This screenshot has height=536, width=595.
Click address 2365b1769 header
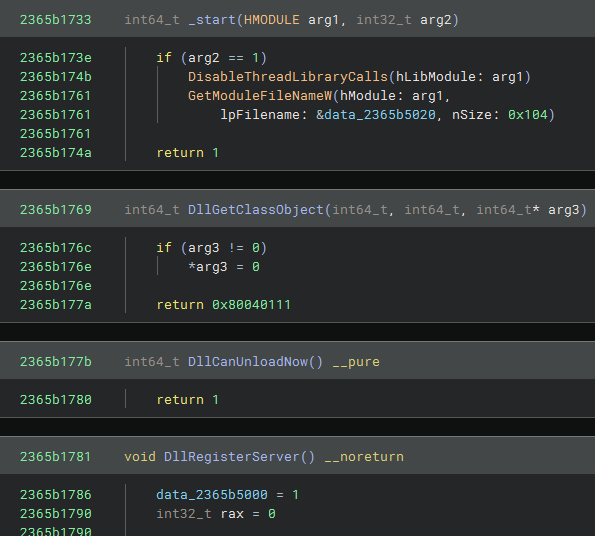click(x=55, y=210)
